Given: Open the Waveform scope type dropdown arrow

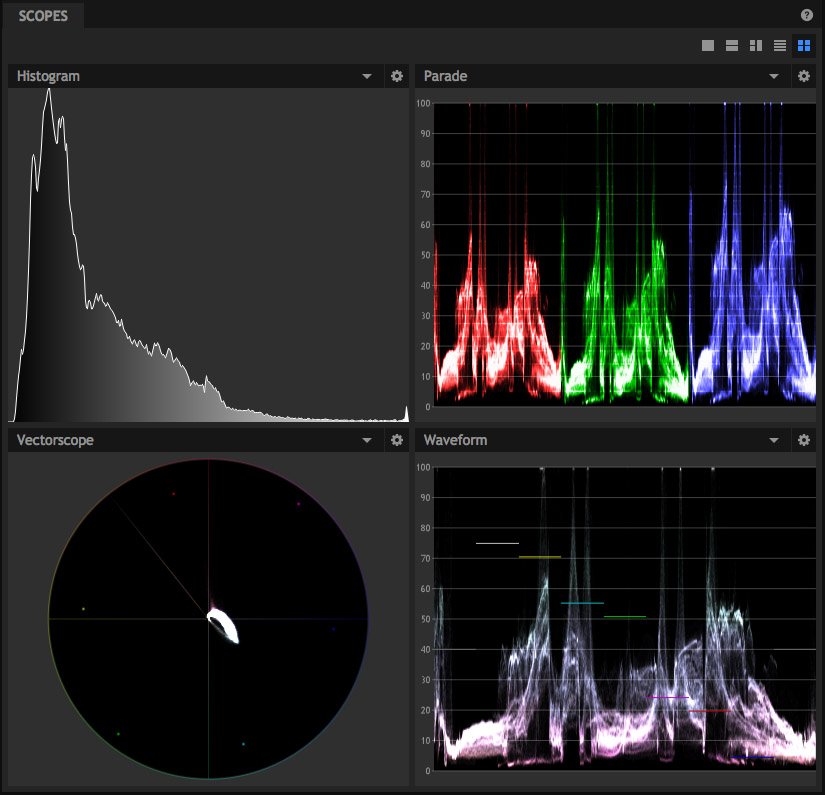Looking at the screenshot, I should pyautogui.click(x=774, y=440).
